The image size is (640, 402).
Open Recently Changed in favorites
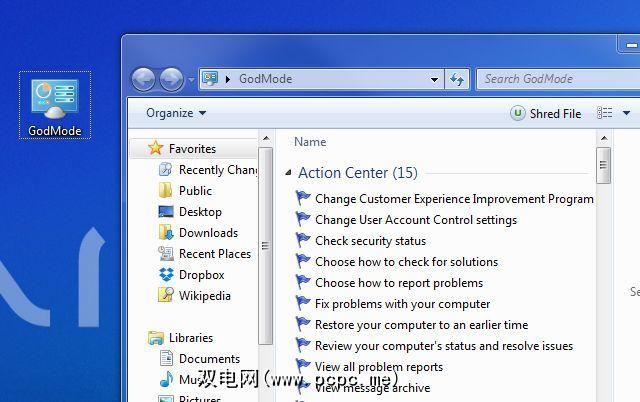[218, 170]
